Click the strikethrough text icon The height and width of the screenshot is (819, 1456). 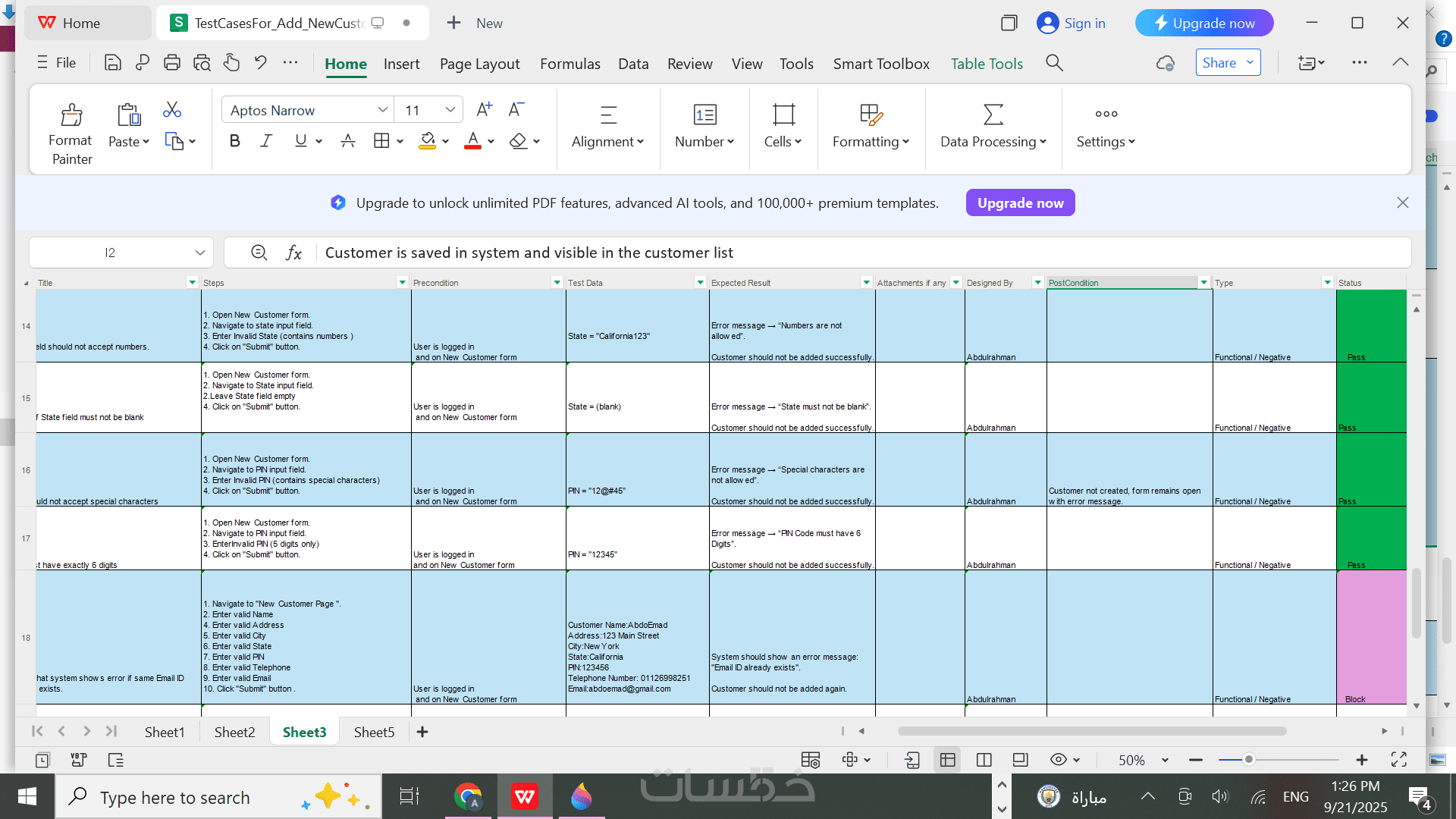pos(348,141)
